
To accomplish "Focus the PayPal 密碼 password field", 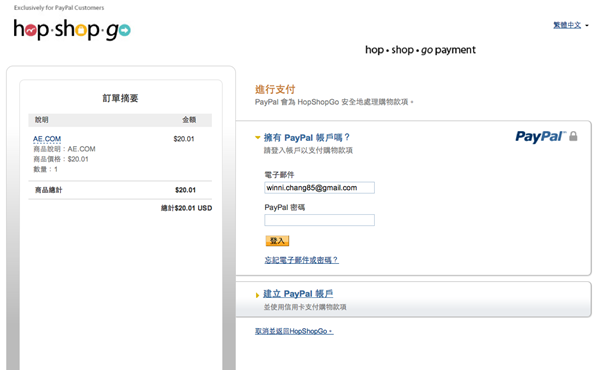I will pyautogui.click(x=320, y=220).
